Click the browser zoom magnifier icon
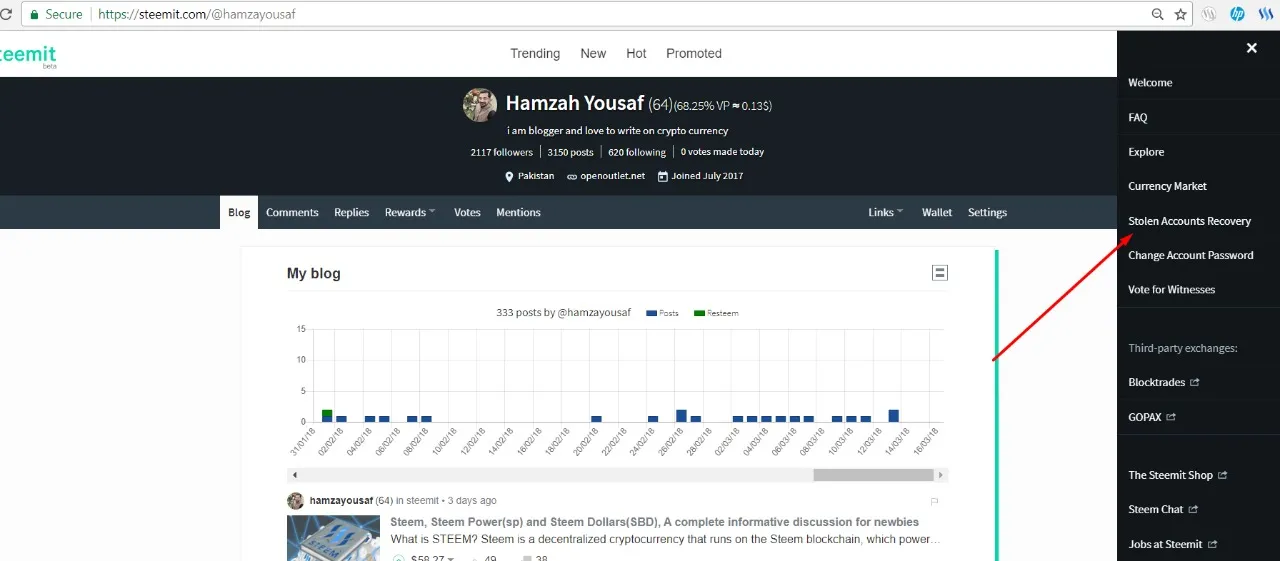Image resolution: width=1280 pixels, height=561 pixels. [1158, 15]
